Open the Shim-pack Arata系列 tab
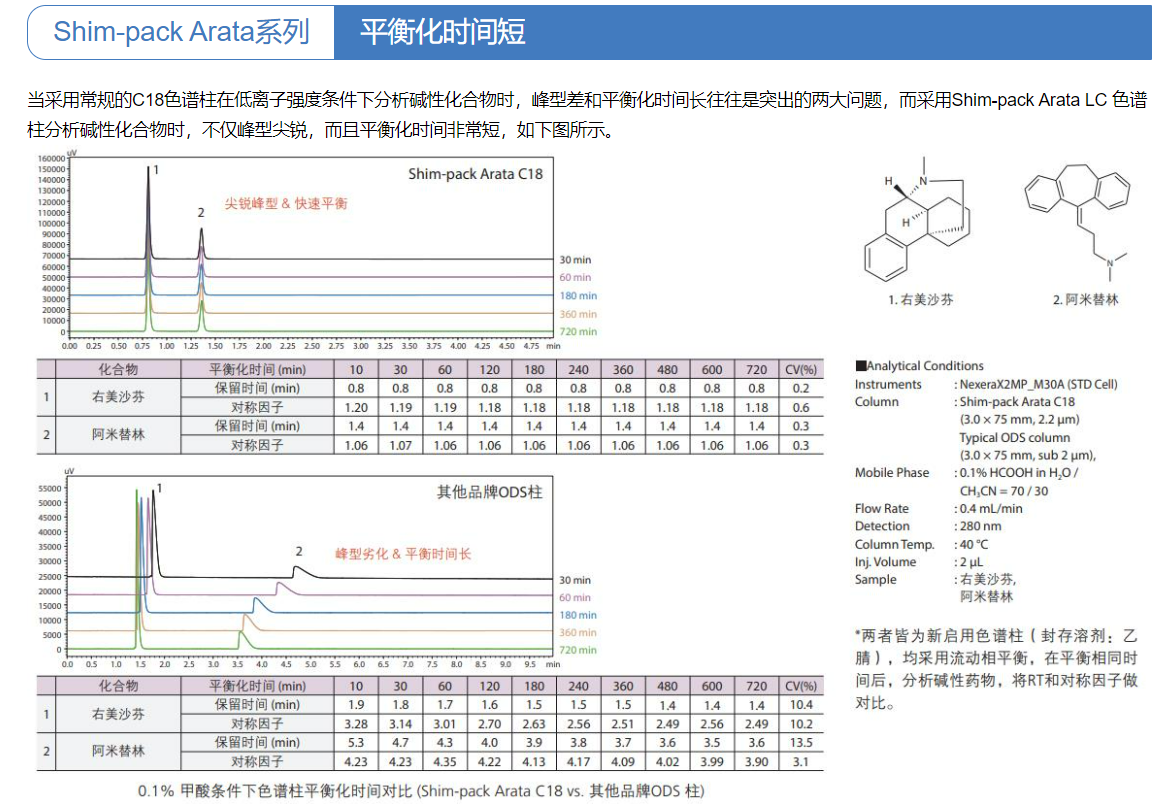Viewport: 1171px width, 804px height. tap(181, 32)
